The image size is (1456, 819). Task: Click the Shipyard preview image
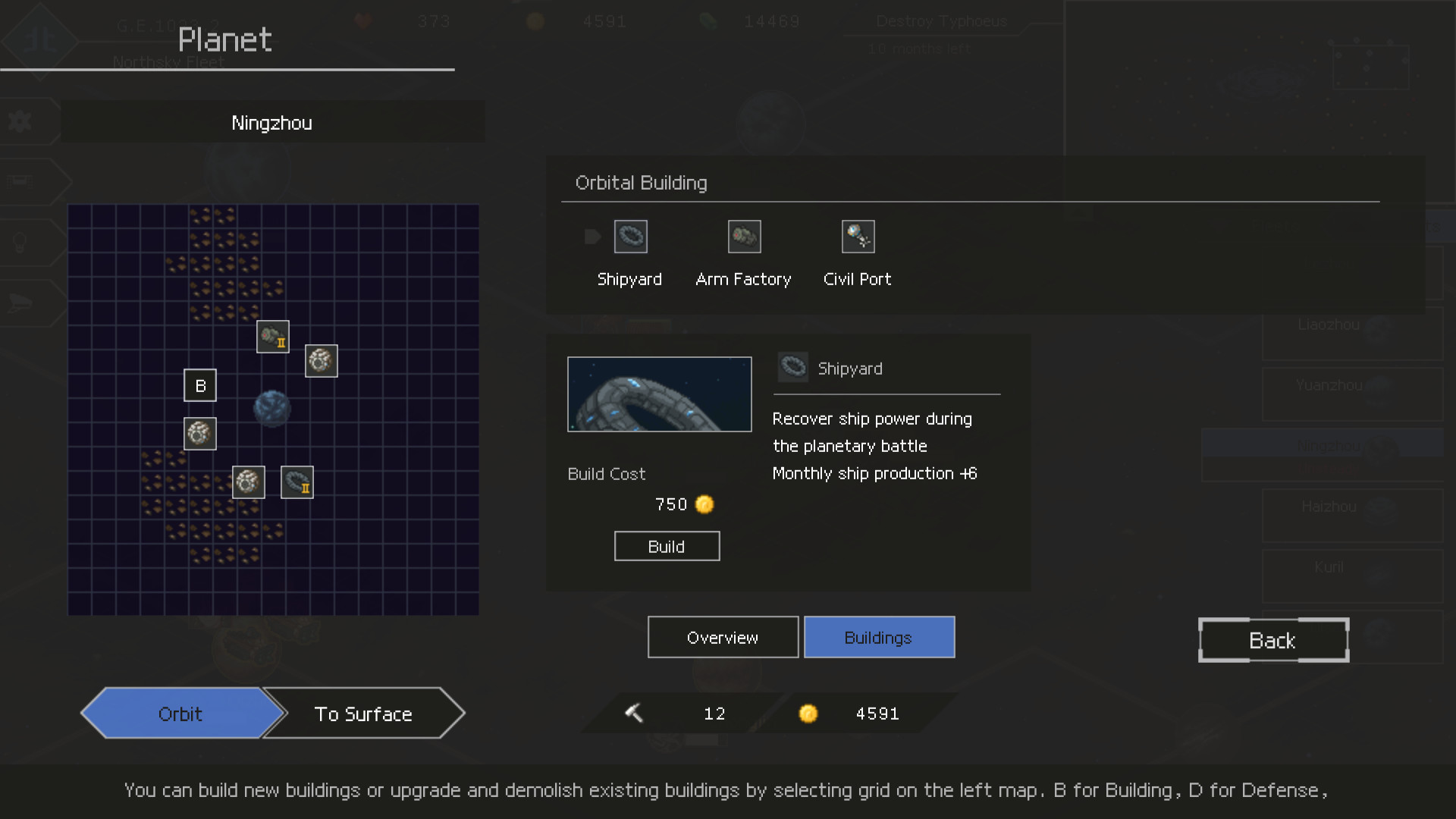659,394
